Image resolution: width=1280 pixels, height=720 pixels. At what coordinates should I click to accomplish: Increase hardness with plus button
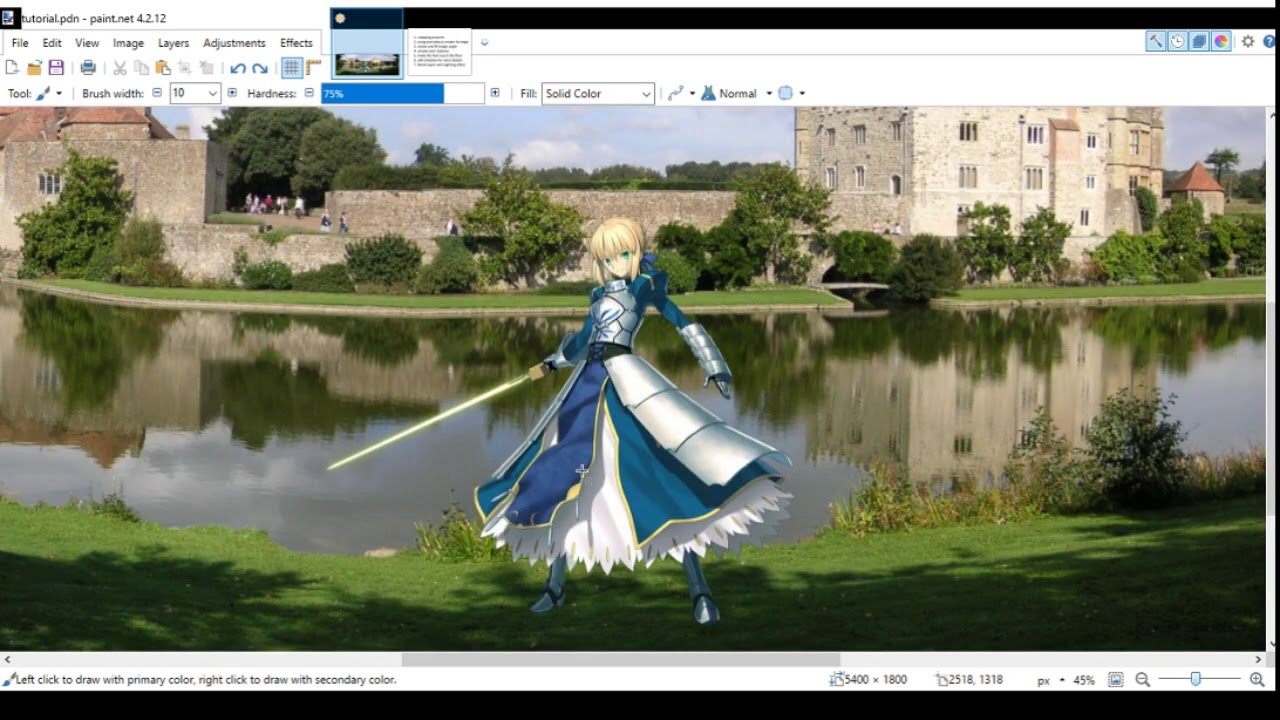pos(494,93)
